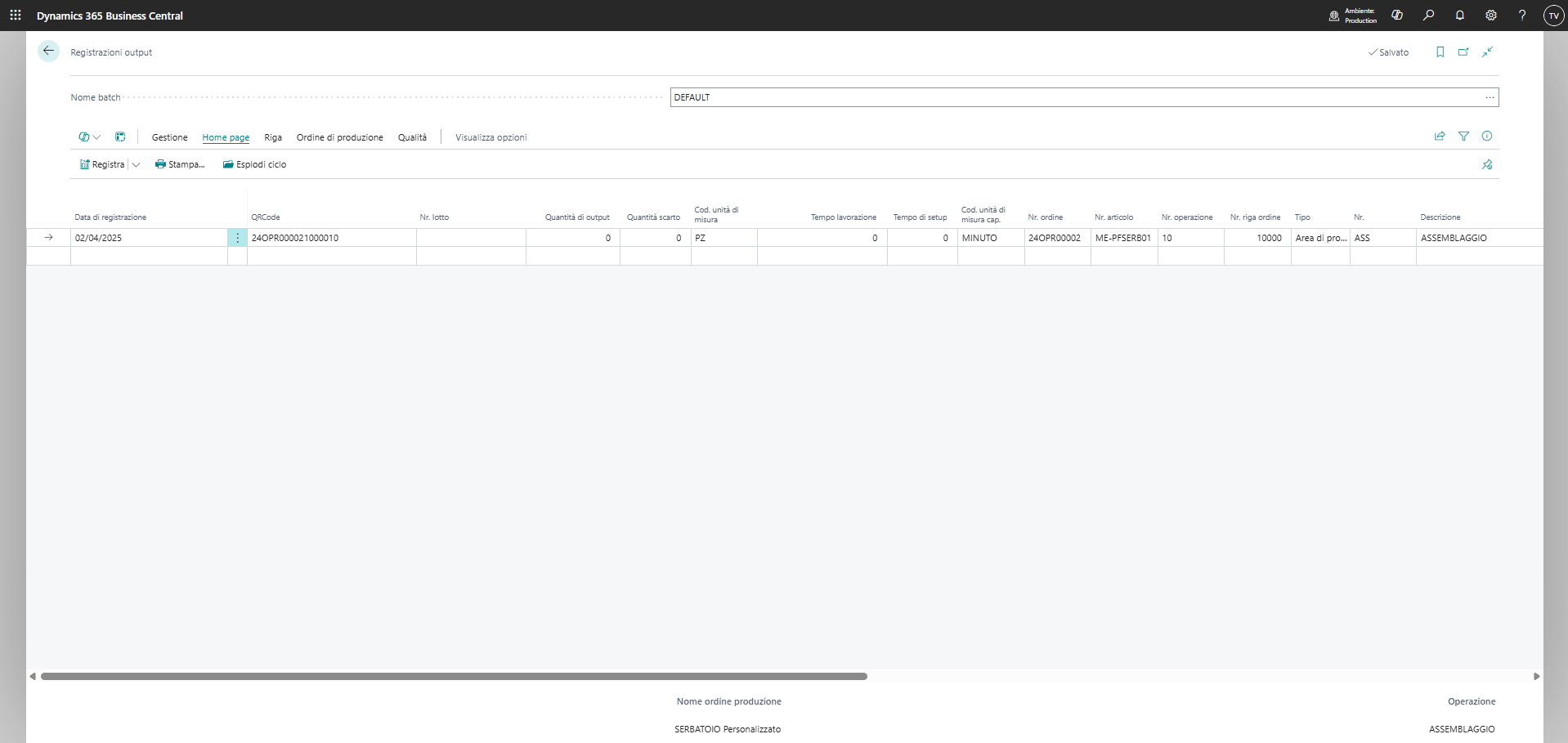Expand the Registra dropdown arrow
This screenshot has width=1568, height=743.
pyautogui.click(x=136, y=165)
